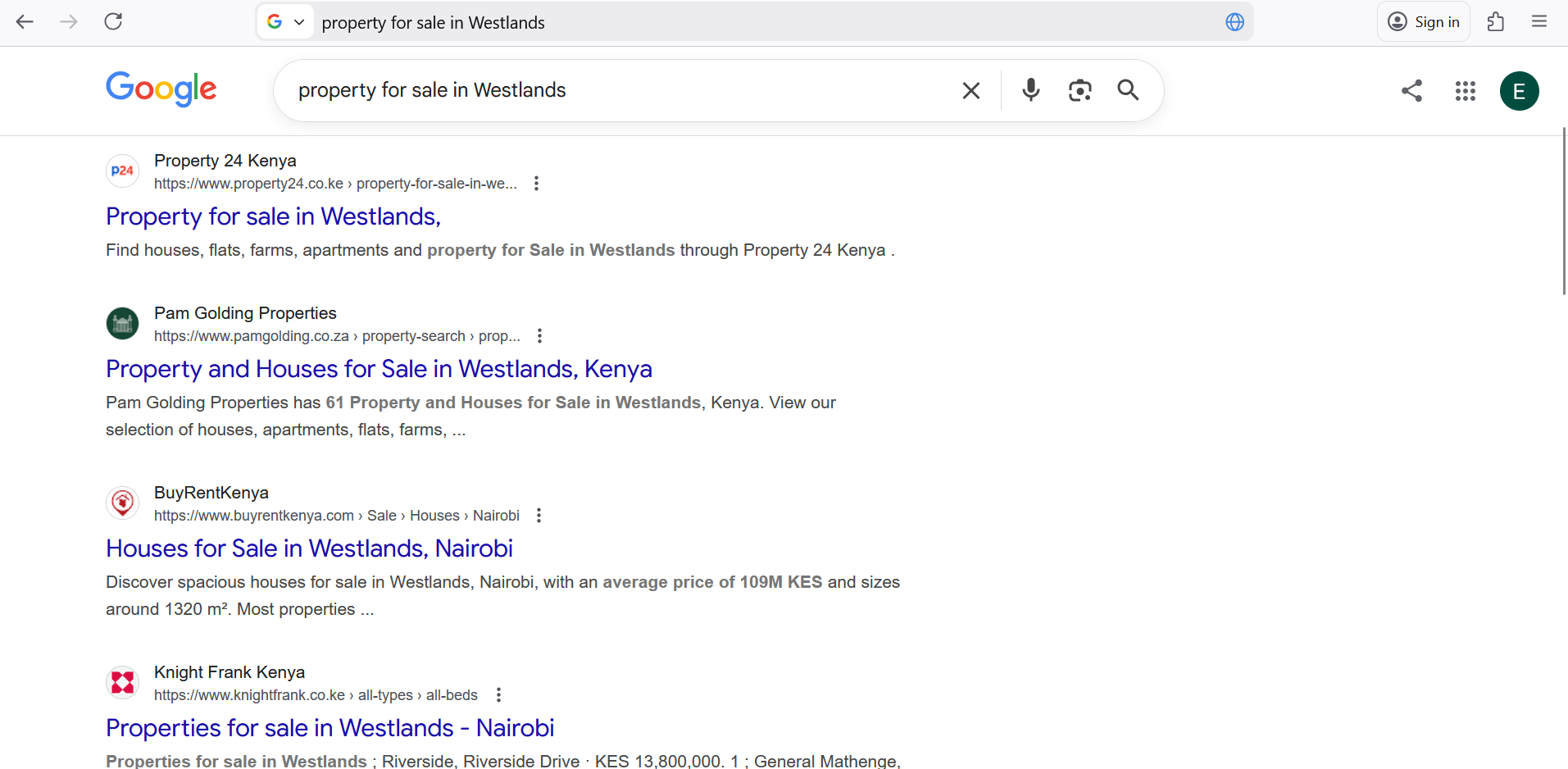Start a voice search with the microphone icon

click(x=1030, y=90)
